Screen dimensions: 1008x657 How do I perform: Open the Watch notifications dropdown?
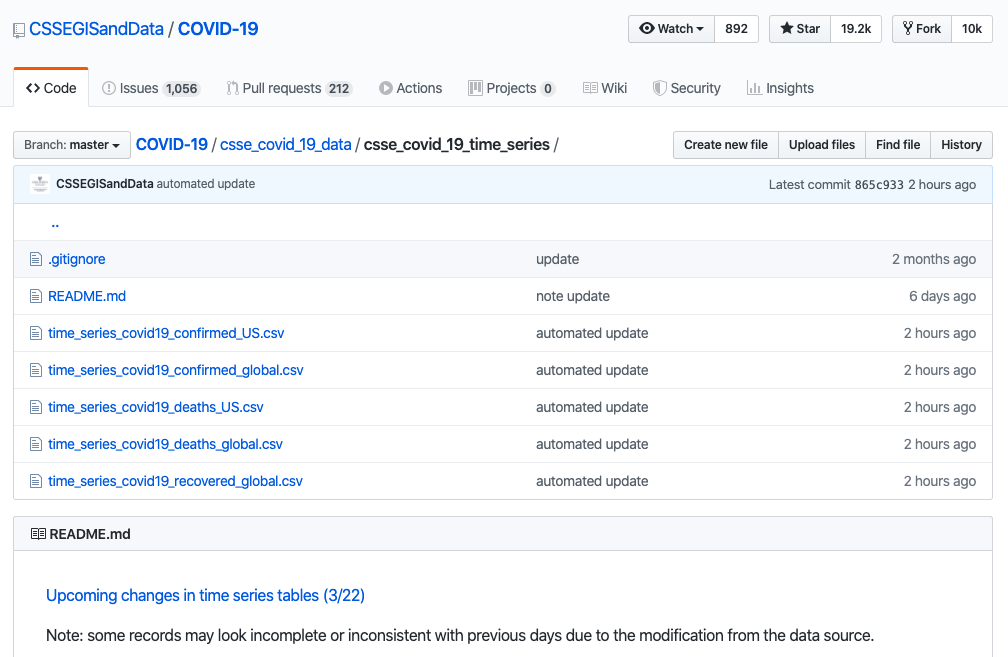pyautogui.click(x=671, y=29)
